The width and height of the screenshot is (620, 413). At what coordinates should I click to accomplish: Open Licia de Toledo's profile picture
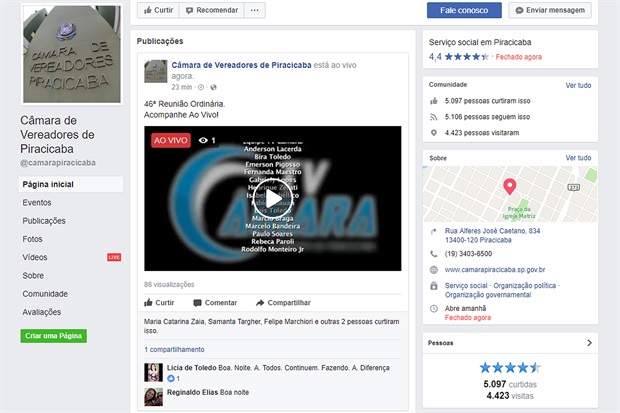click(153, 372)
